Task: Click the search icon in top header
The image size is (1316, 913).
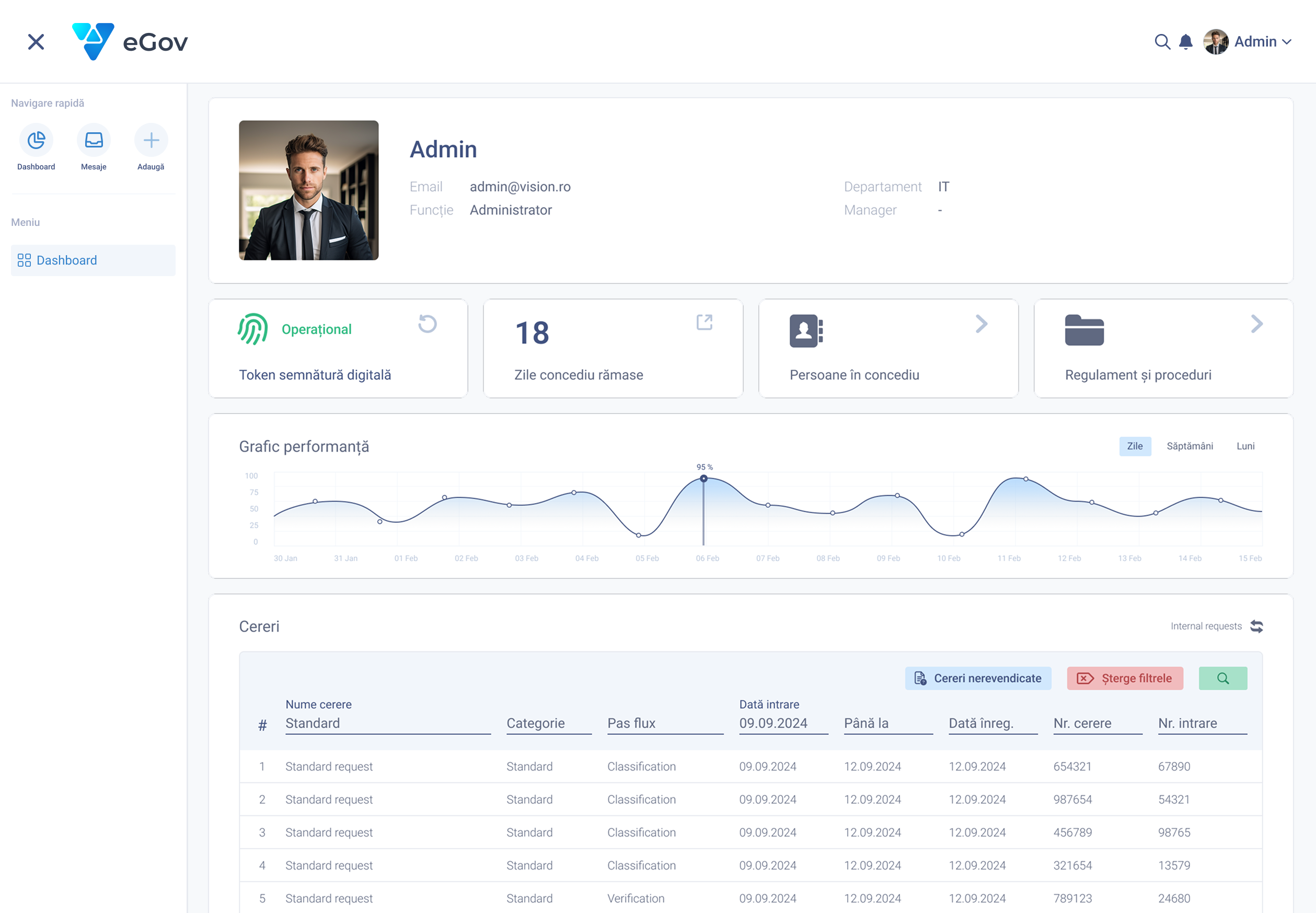Action: [x=1162, y=42]
